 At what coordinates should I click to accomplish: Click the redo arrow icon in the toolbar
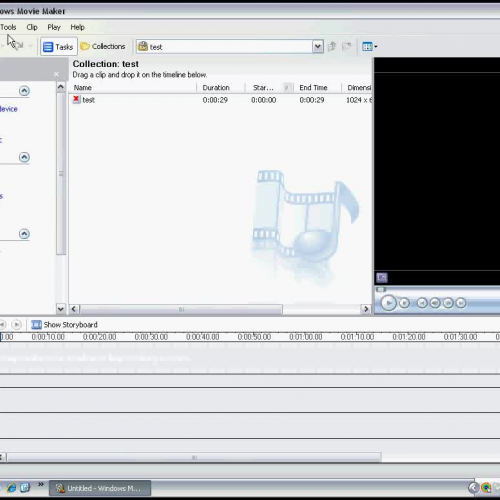click(19, 45)
